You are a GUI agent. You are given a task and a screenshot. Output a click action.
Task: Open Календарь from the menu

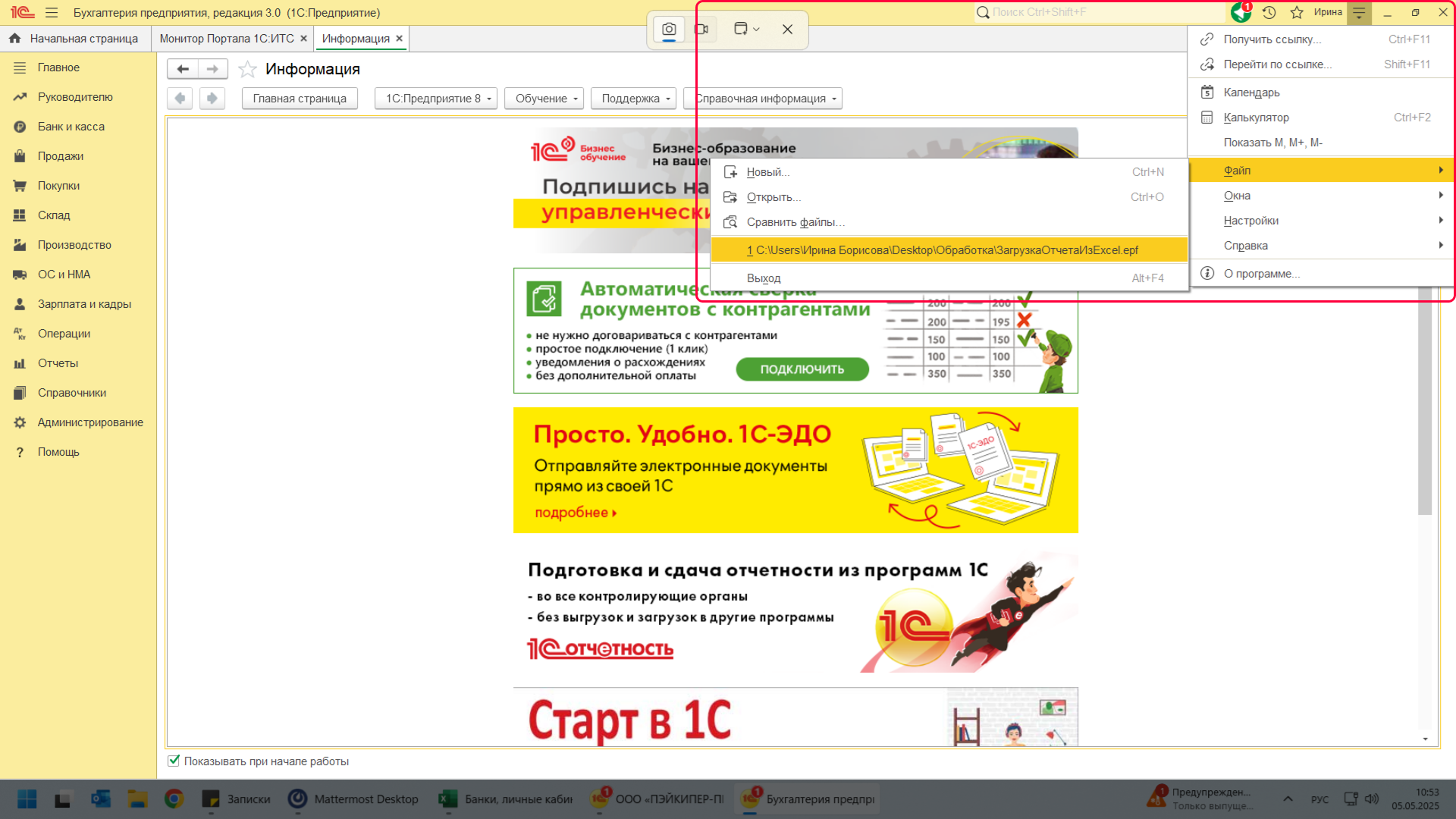point(1322,93)
